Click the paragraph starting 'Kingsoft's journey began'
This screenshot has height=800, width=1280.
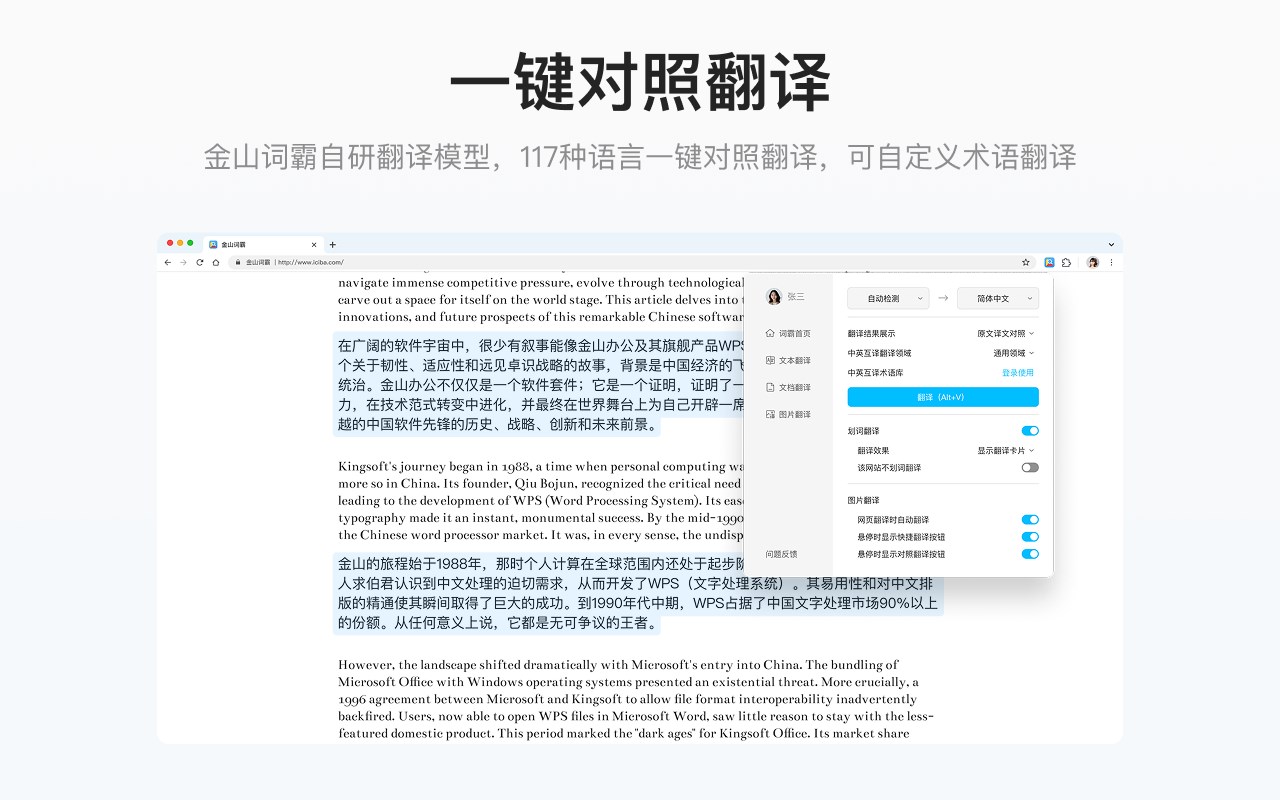click(x=540, y=500)
